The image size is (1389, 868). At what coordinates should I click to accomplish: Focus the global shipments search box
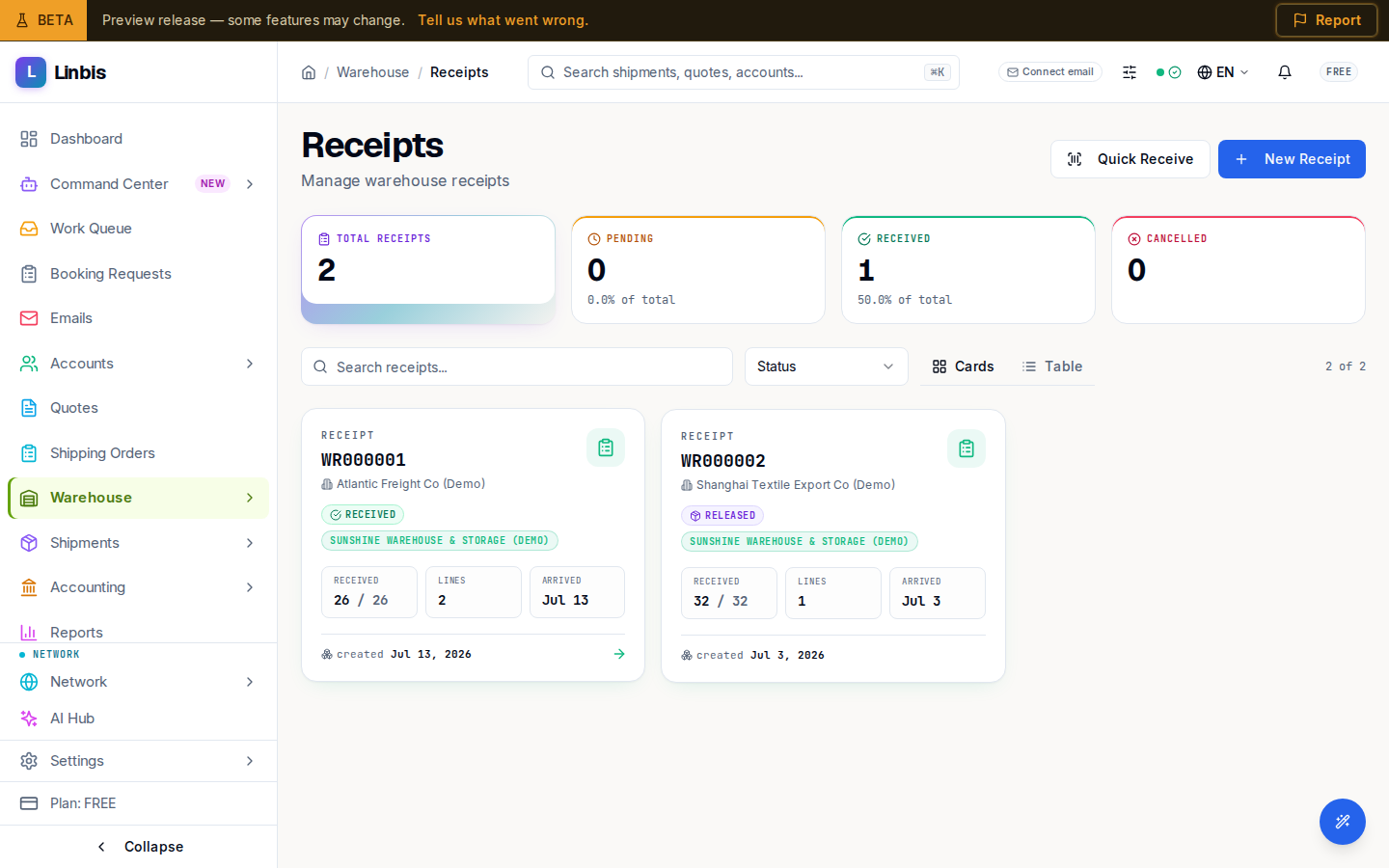744,72
